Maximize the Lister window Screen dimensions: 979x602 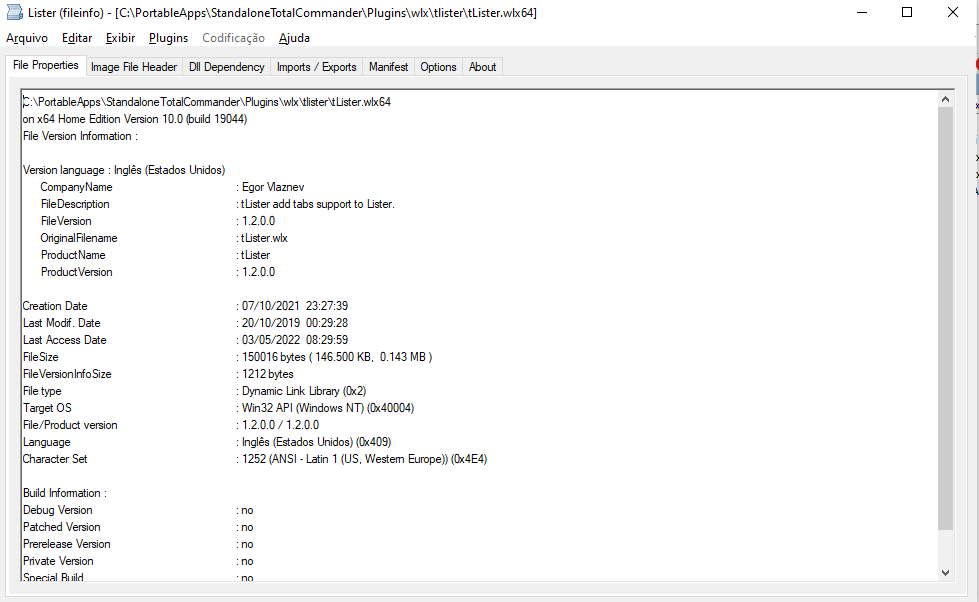coord(907,12)
